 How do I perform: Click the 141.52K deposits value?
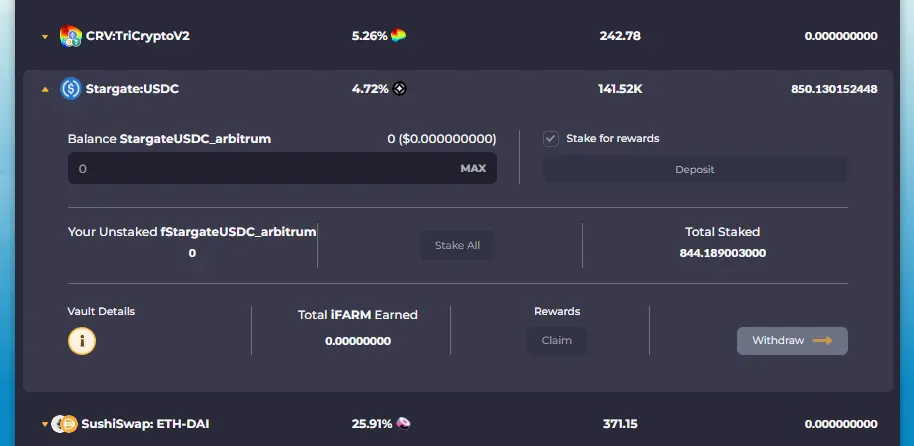(x=620, y=89)
